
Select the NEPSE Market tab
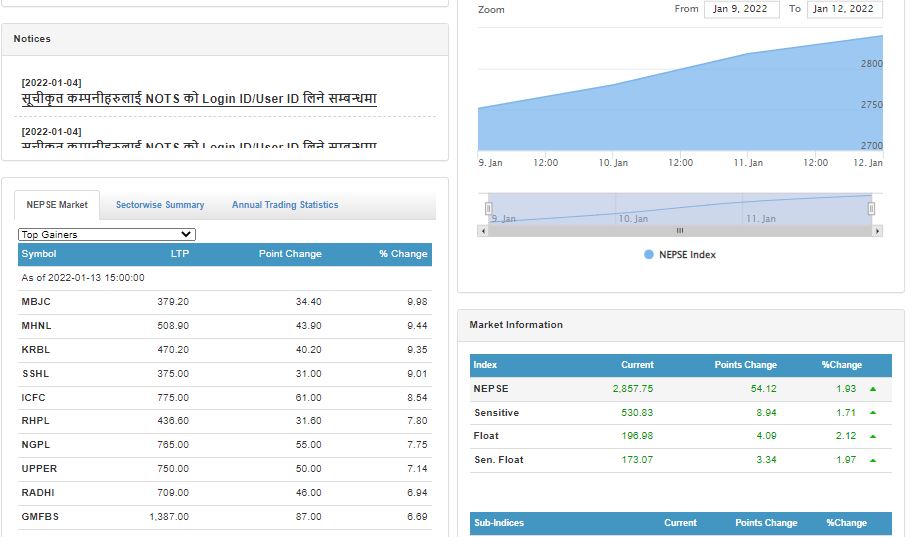57,205
